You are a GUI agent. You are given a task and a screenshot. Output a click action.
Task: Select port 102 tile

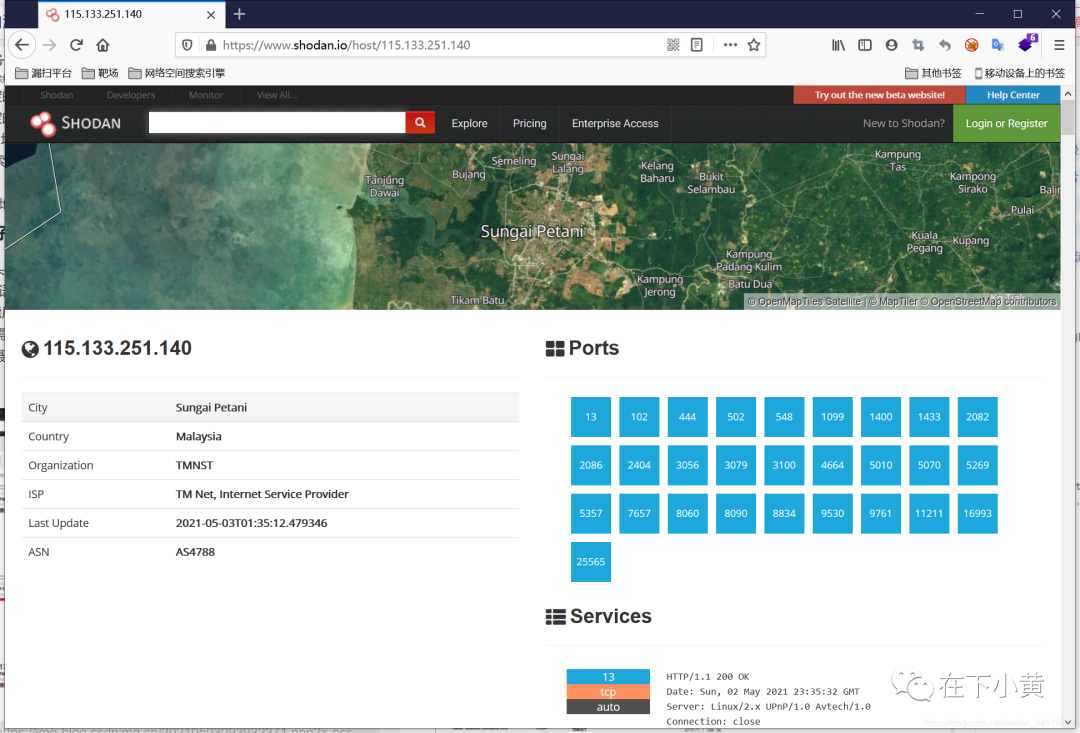coord(639,417)
